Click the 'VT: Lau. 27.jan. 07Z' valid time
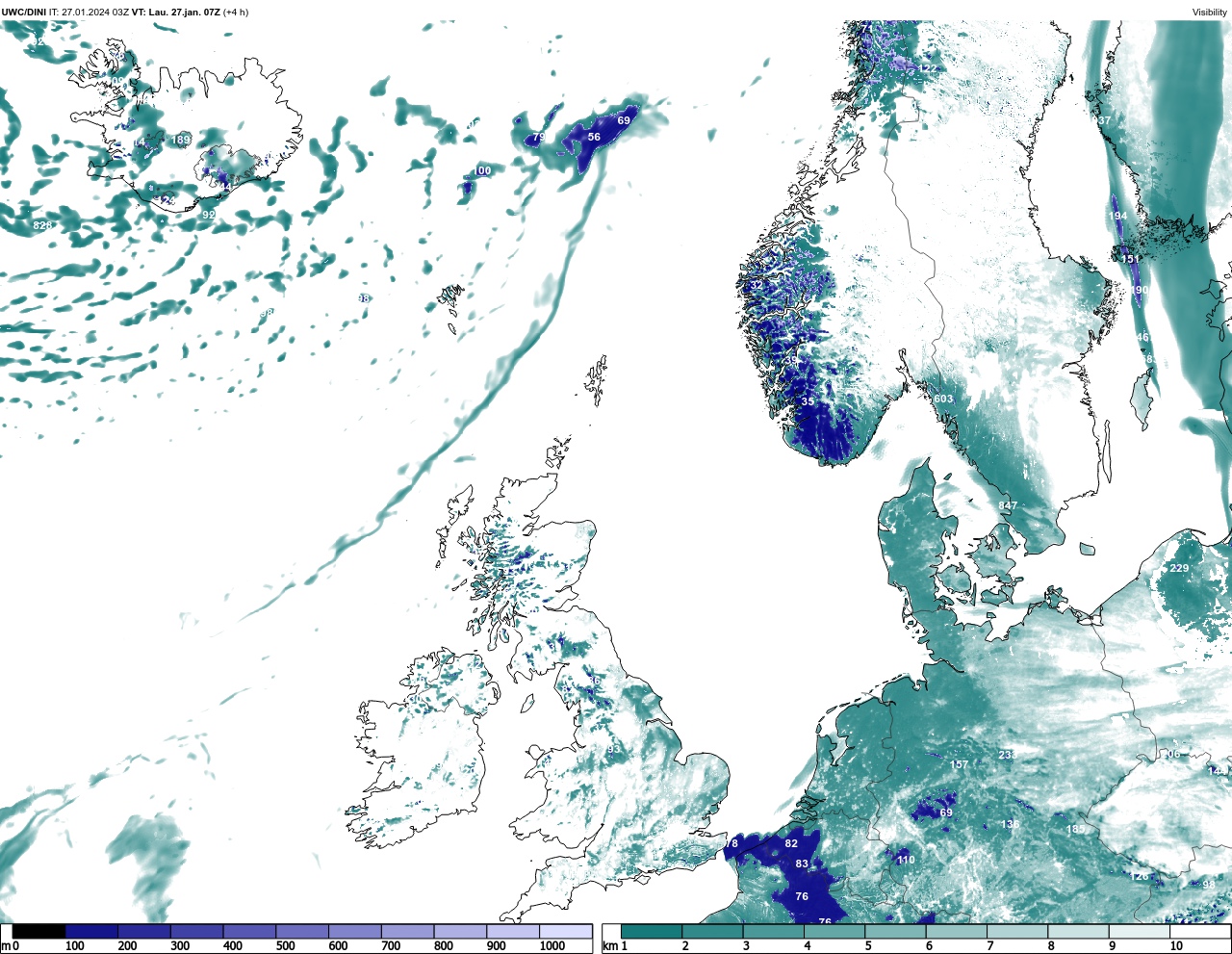 [175, 13]
